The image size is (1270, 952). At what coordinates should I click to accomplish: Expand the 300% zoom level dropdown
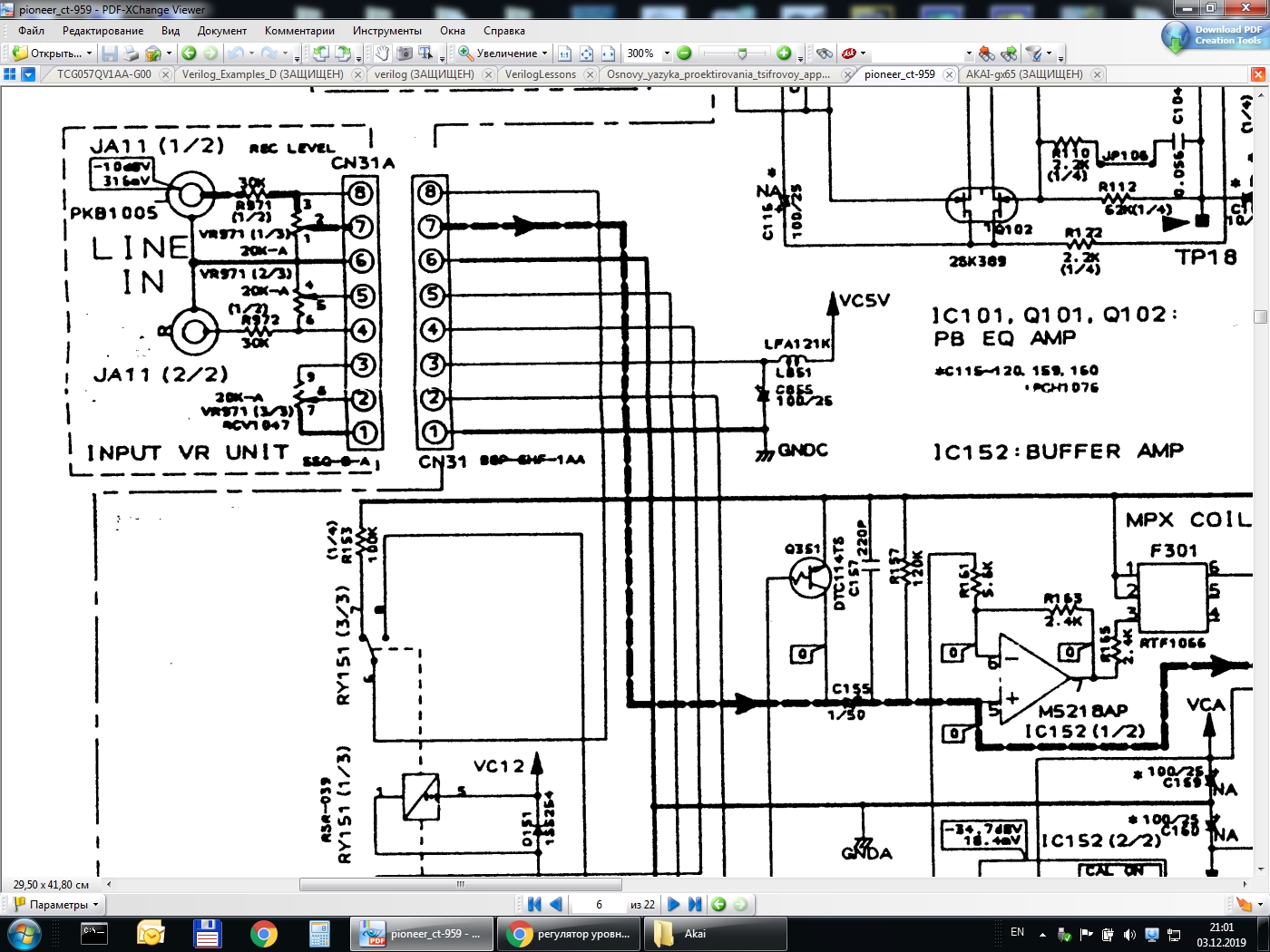667,53
